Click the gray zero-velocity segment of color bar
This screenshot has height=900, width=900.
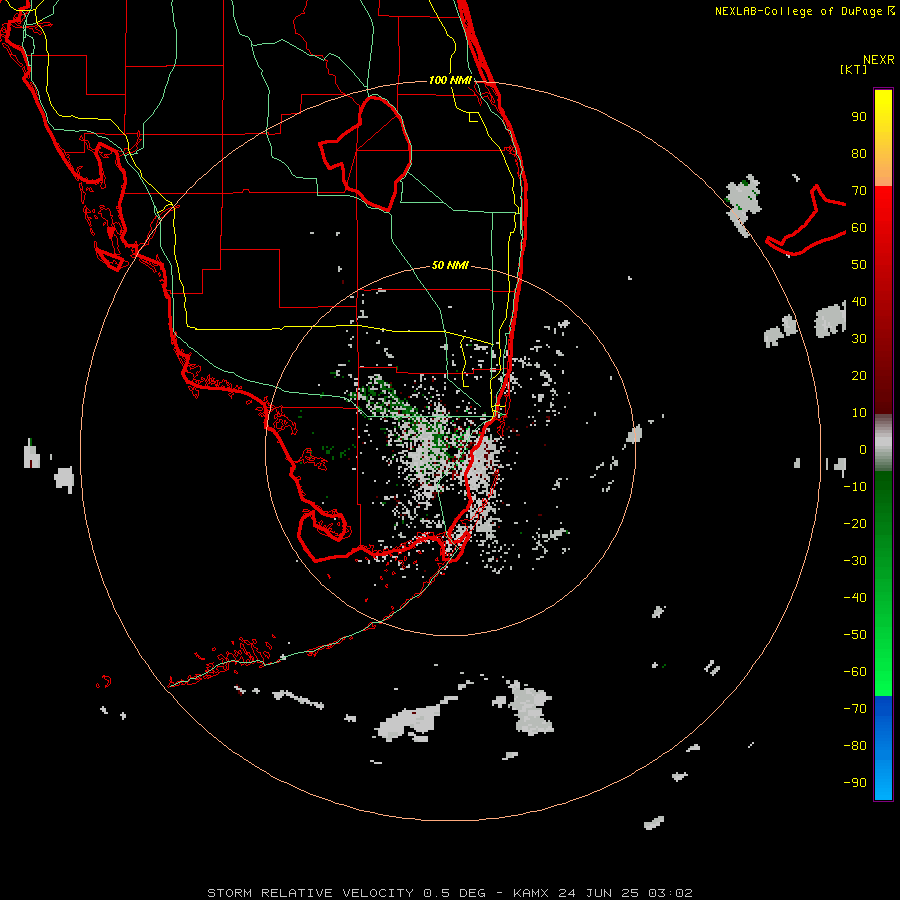(x=883, y=443)
